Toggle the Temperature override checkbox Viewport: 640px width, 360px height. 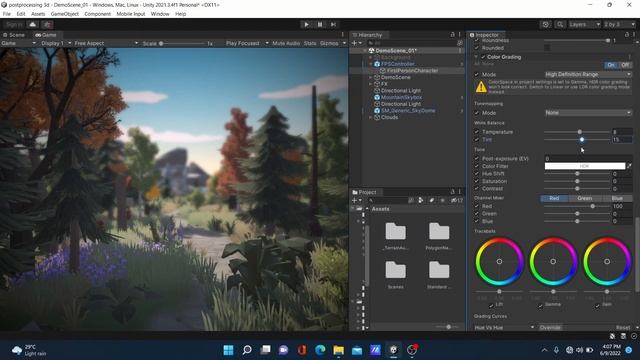476,132
